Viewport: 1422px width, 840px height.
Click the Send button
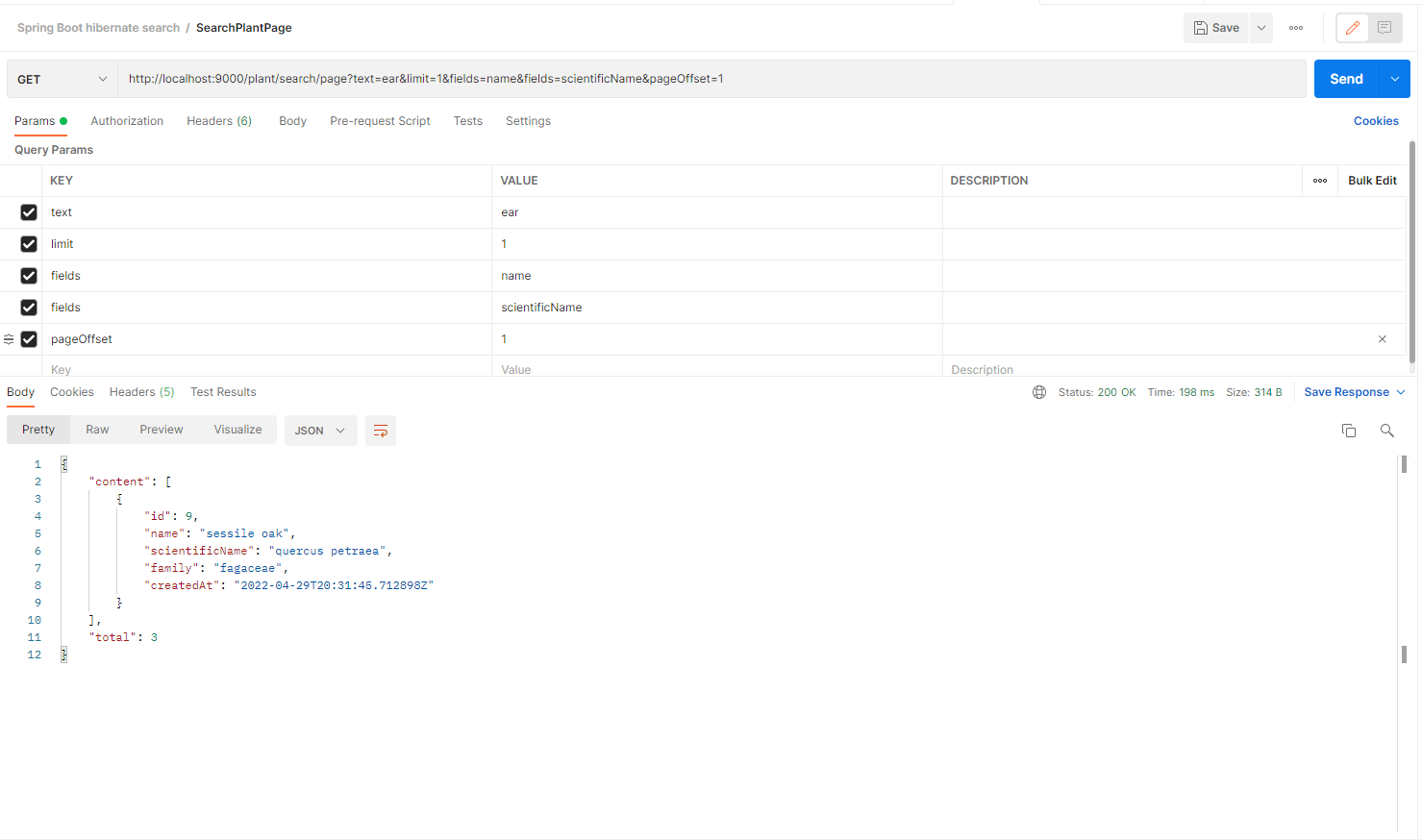1346,79
